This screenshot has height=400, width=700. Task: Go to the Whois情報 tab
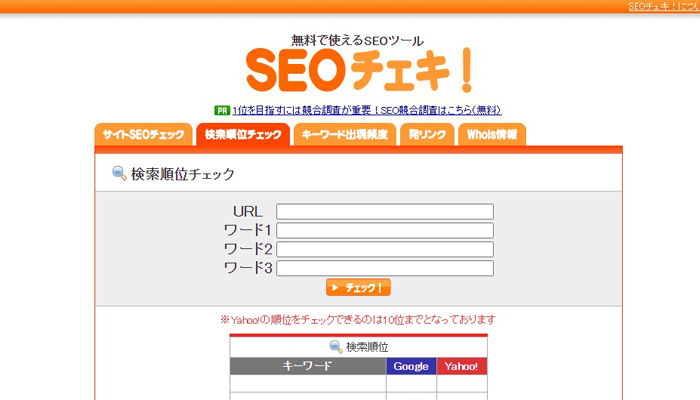point(492,134)
